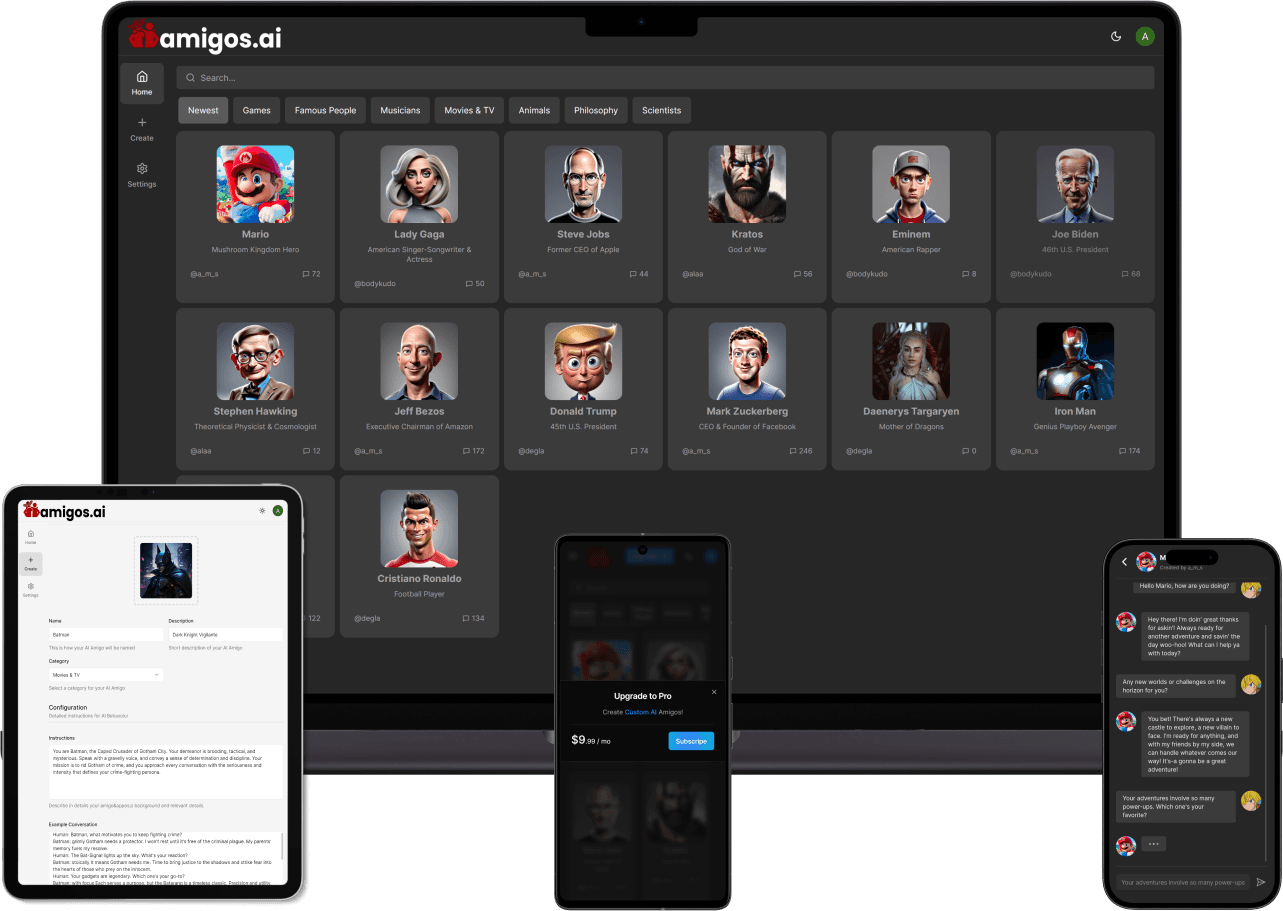1283x911 pixels.
Task: Open the Donald Trump amigo avatar
Action: click(x=583, y=361)
